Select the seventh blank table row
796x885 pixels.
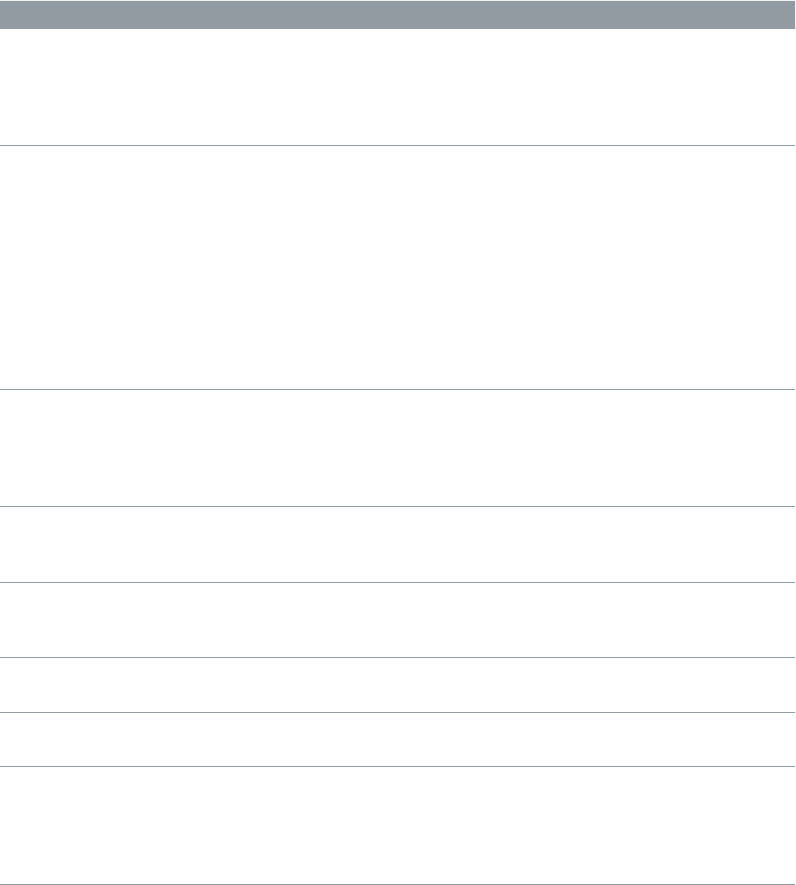(397, 739)
